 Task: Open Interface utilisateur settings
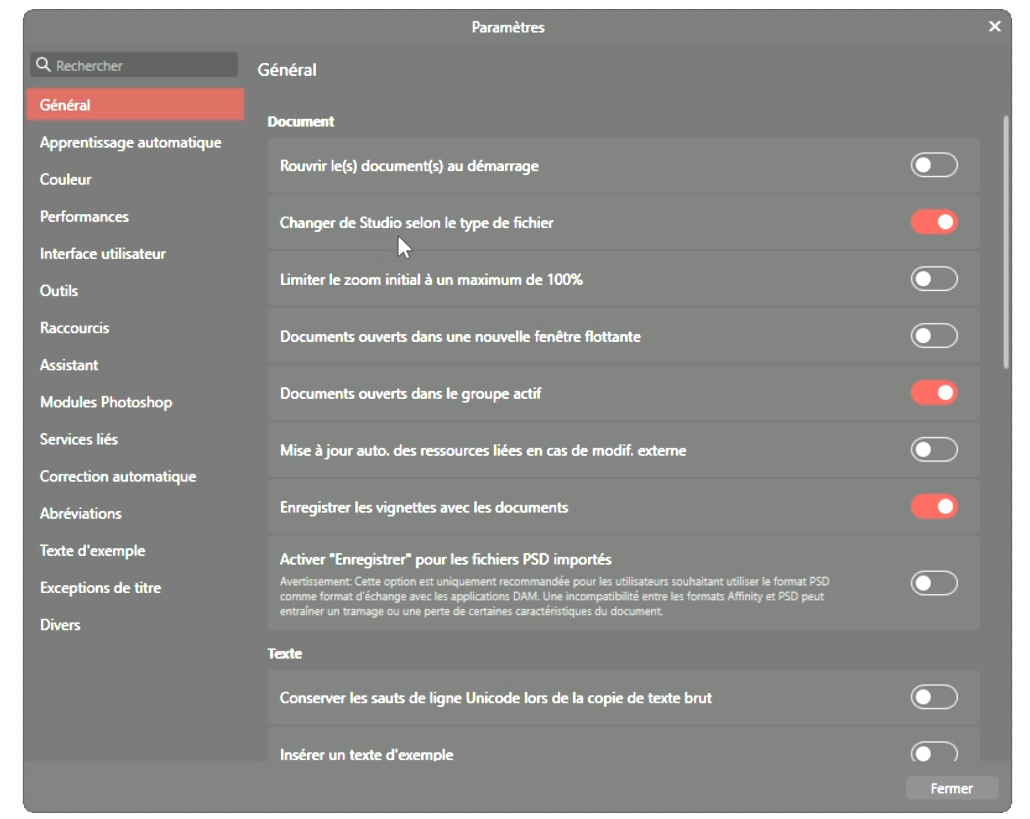tap(103, 254)
